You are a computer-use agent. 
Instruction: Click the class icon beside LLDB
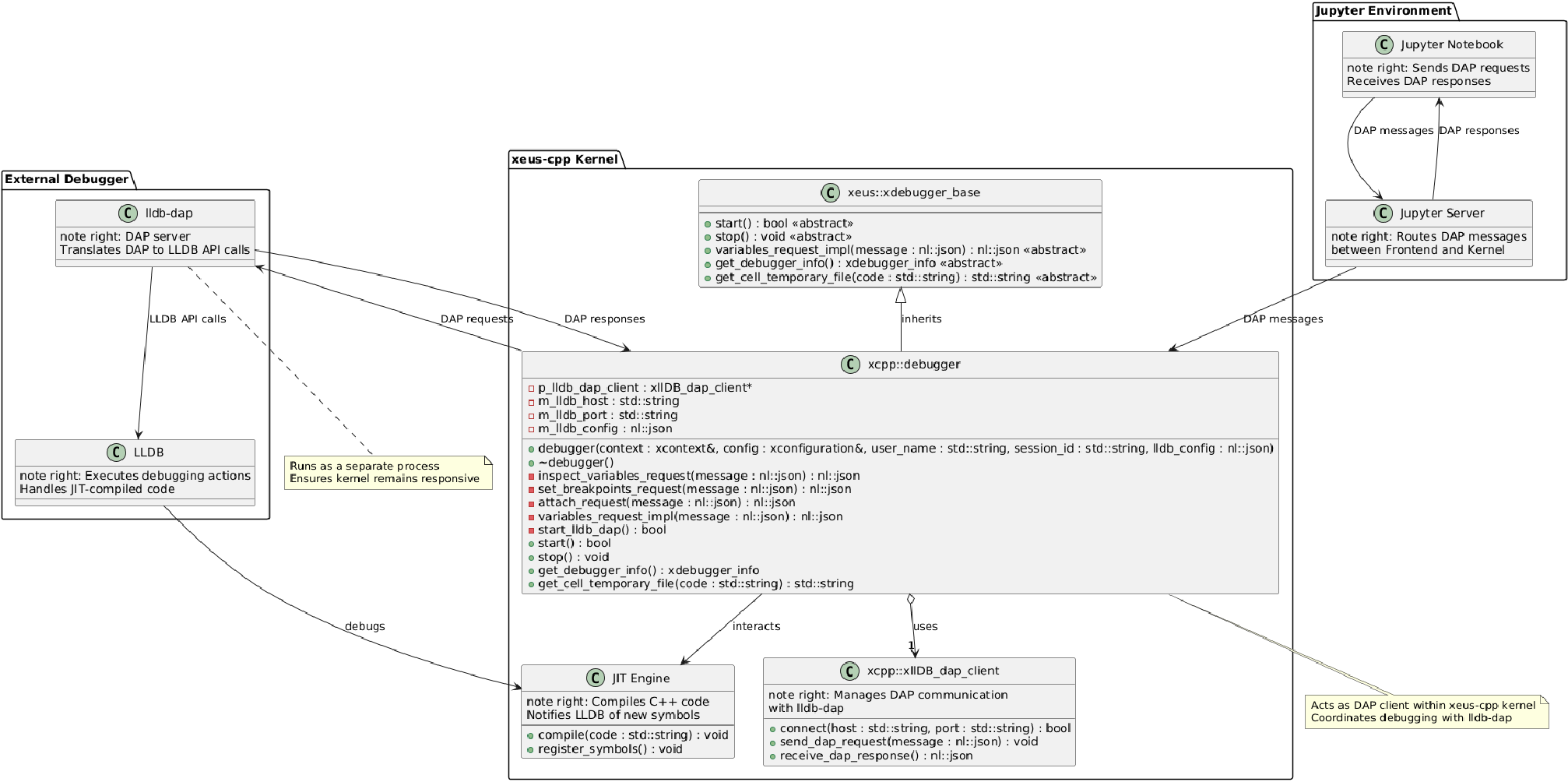pos(117,453)
